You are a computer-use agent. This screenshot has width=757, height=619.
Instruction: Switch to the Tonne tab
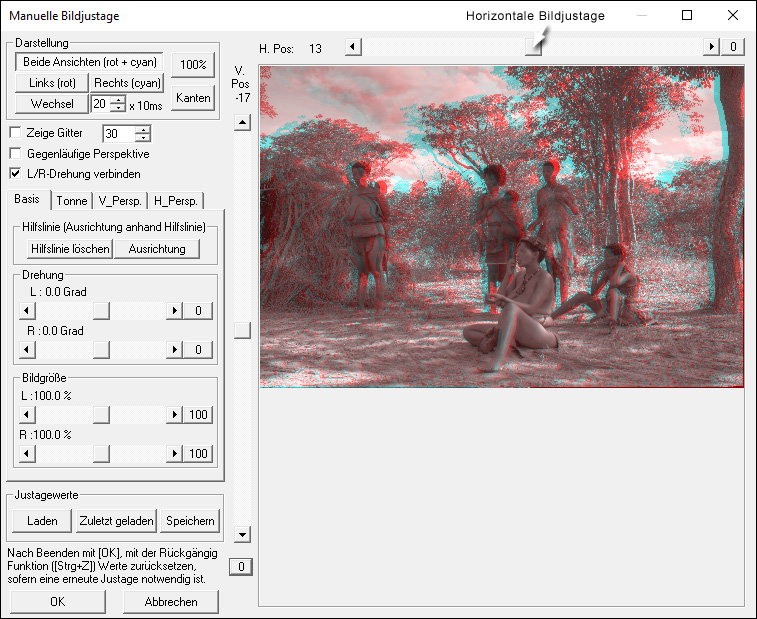click(x=71, y=200)
